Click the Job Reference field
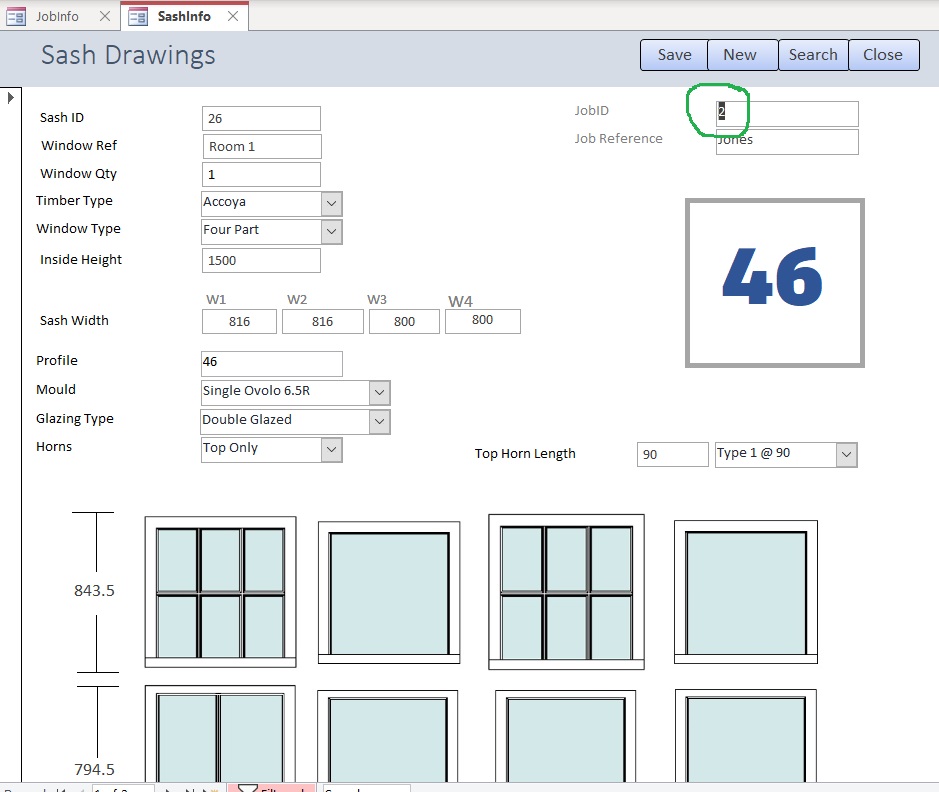Image resolution: width=939 pixels, height=792 pixels. click(x=787, y=142)
